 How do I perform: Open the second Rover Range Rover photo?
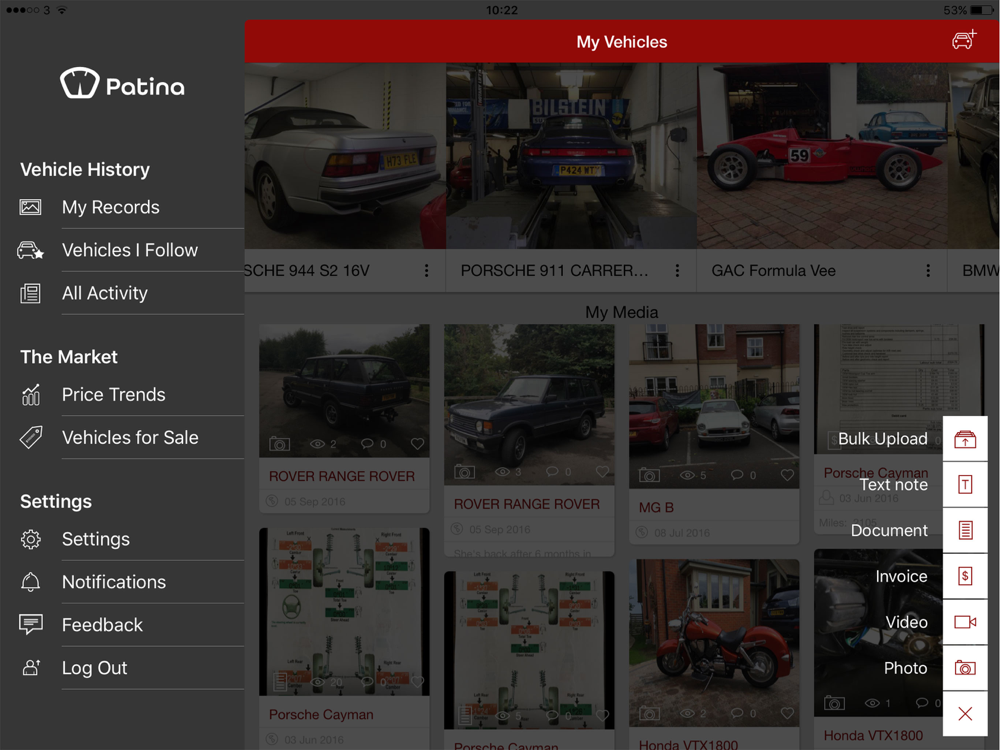(x=529, y=405)
